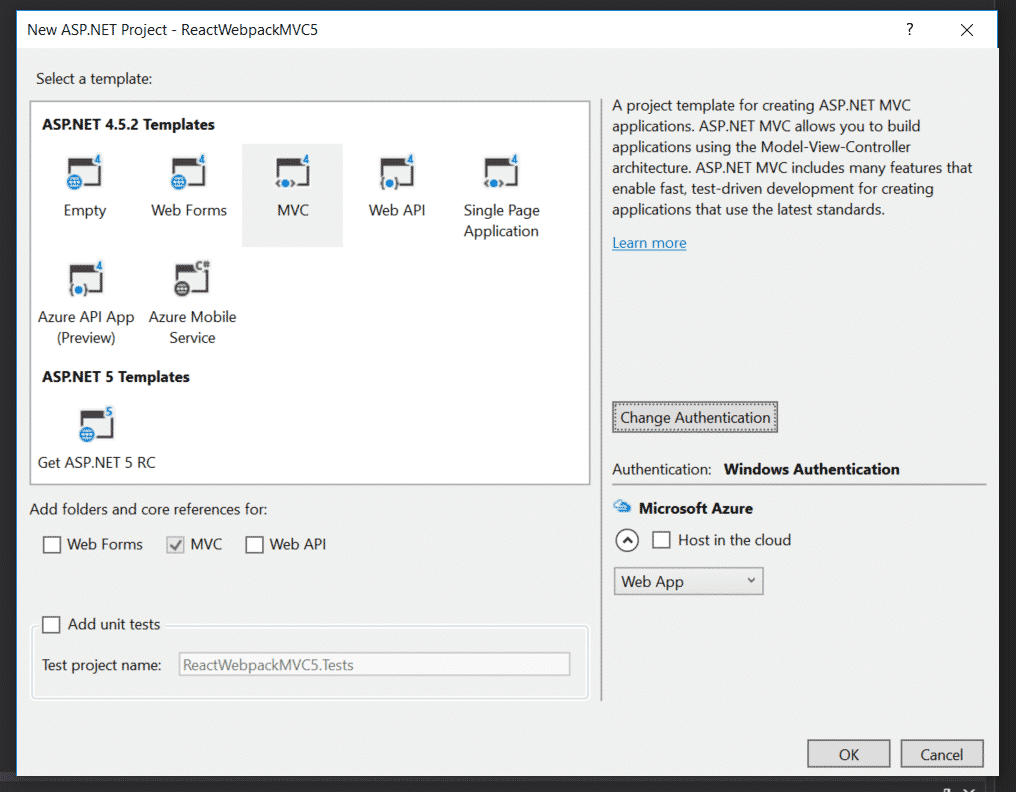Close the New ASP.NET Project dialog
Screen dimensions: 1016x792
[967, 30]
